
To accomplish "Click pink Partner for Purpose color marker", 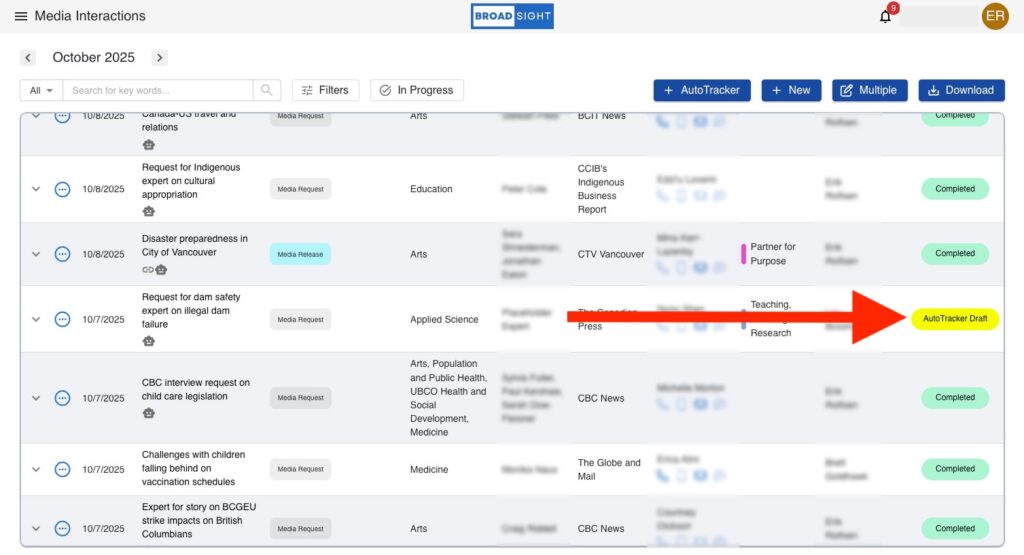I will coord(743,254).
